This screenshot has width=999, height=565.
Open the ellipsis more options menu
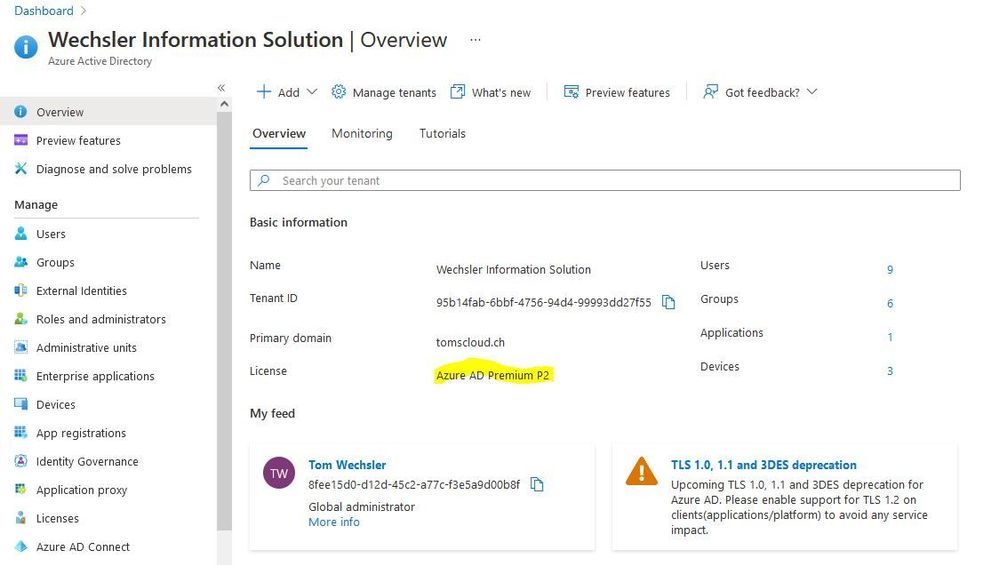pos(475,40)
